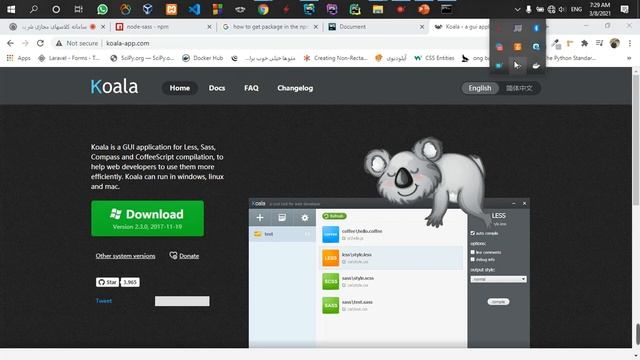
Task: Switch to the Google 'how to get package' tab
Action: [271, 27]
